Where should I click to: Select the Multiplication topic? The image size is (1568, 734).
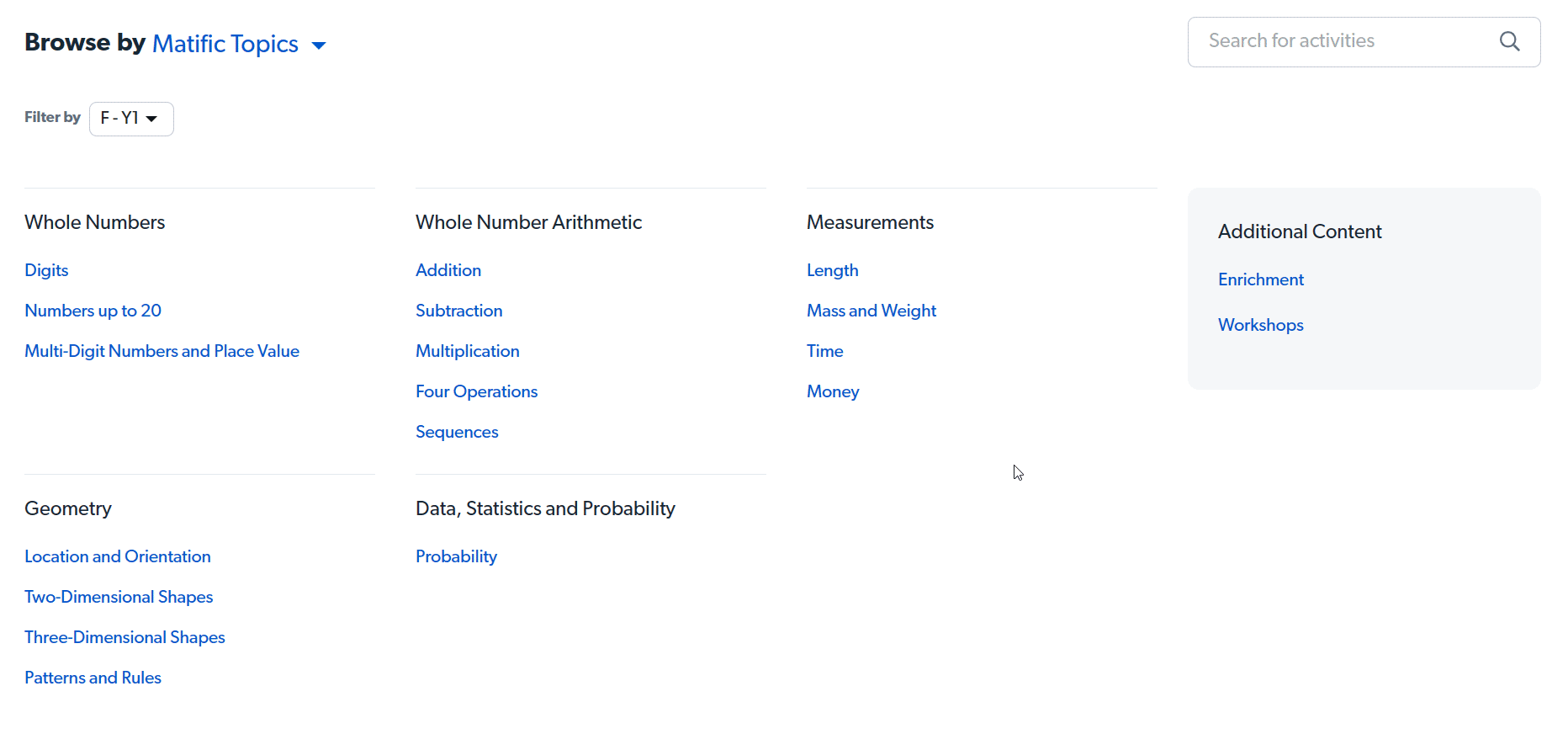click(467, 350)
